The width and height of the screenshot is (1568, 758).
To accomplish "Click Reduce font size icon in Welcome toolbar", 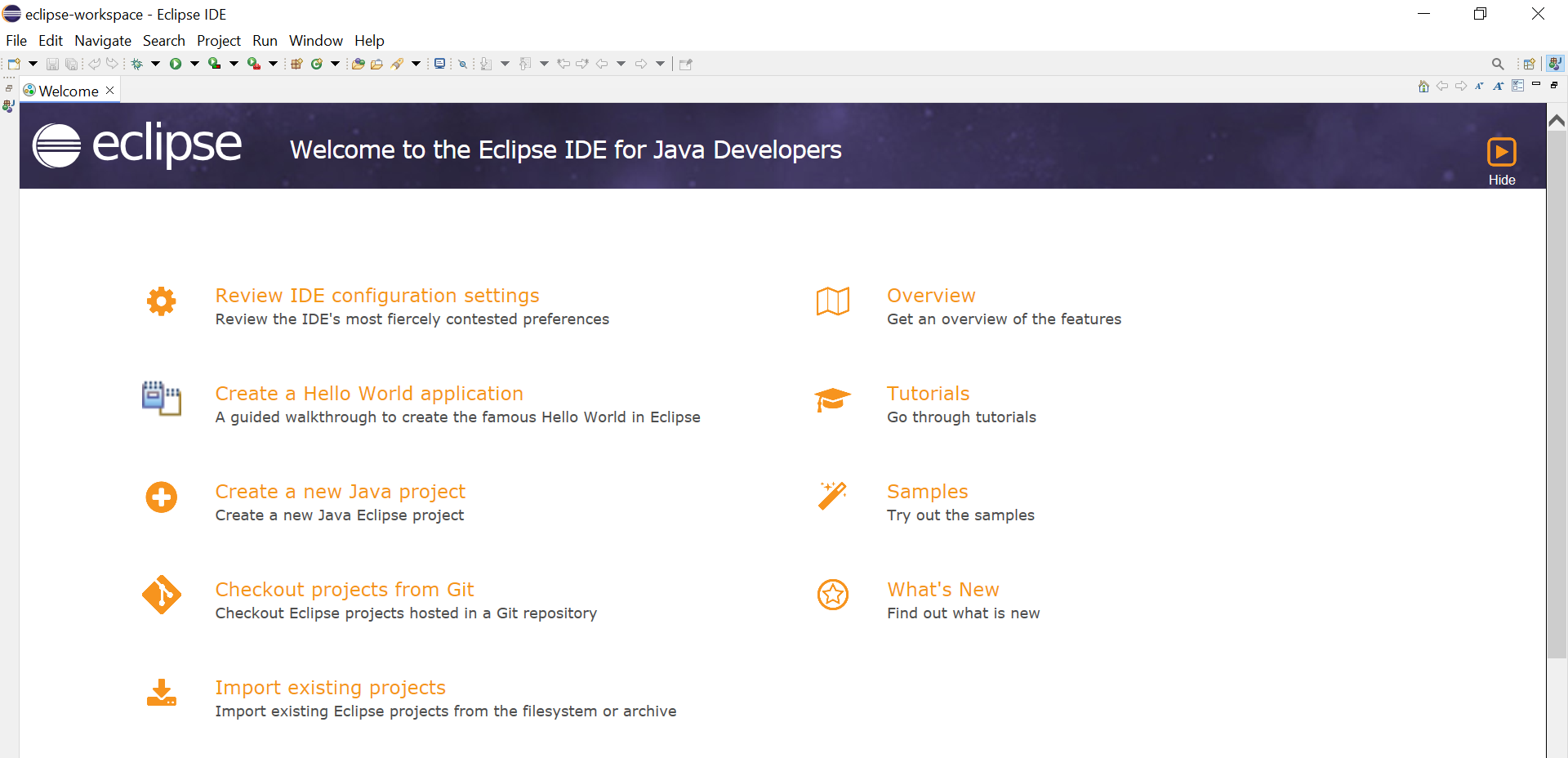I will click(x=1479, y=86).
